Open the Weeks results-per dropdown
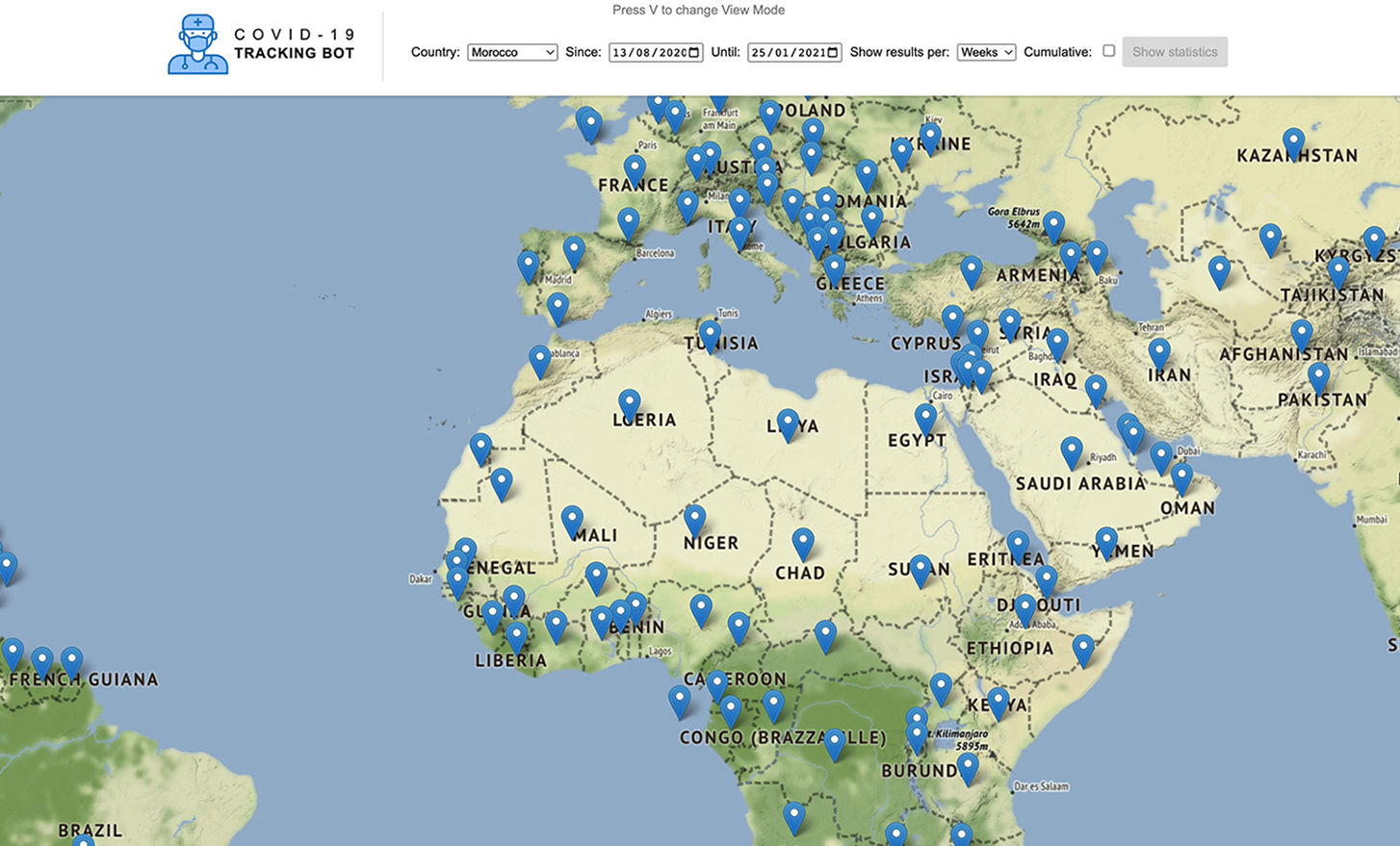Viewport: 1400px width, 846px height. point(986,52)
